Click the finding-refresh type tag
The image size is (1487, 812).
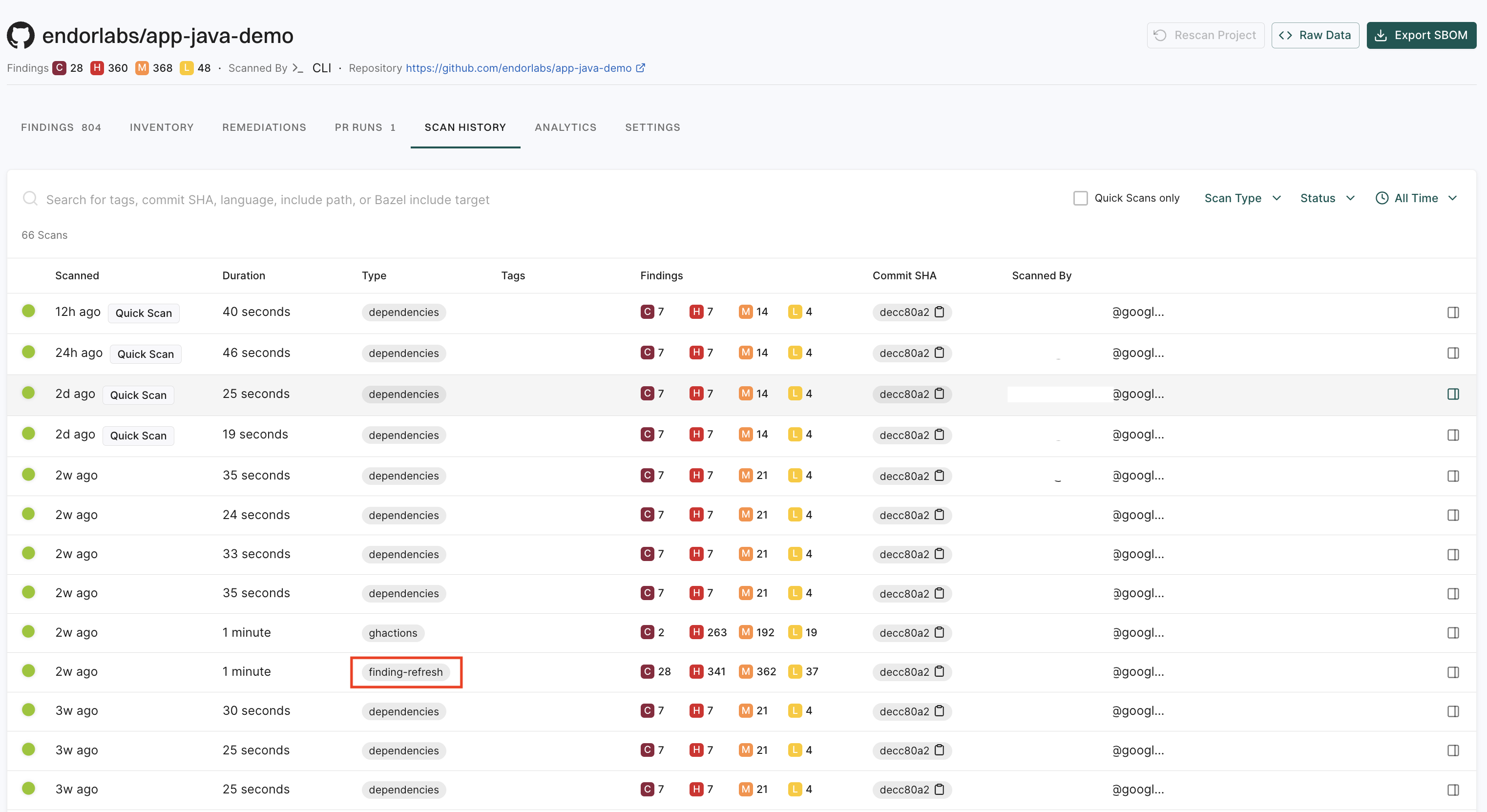pos(405,672)
